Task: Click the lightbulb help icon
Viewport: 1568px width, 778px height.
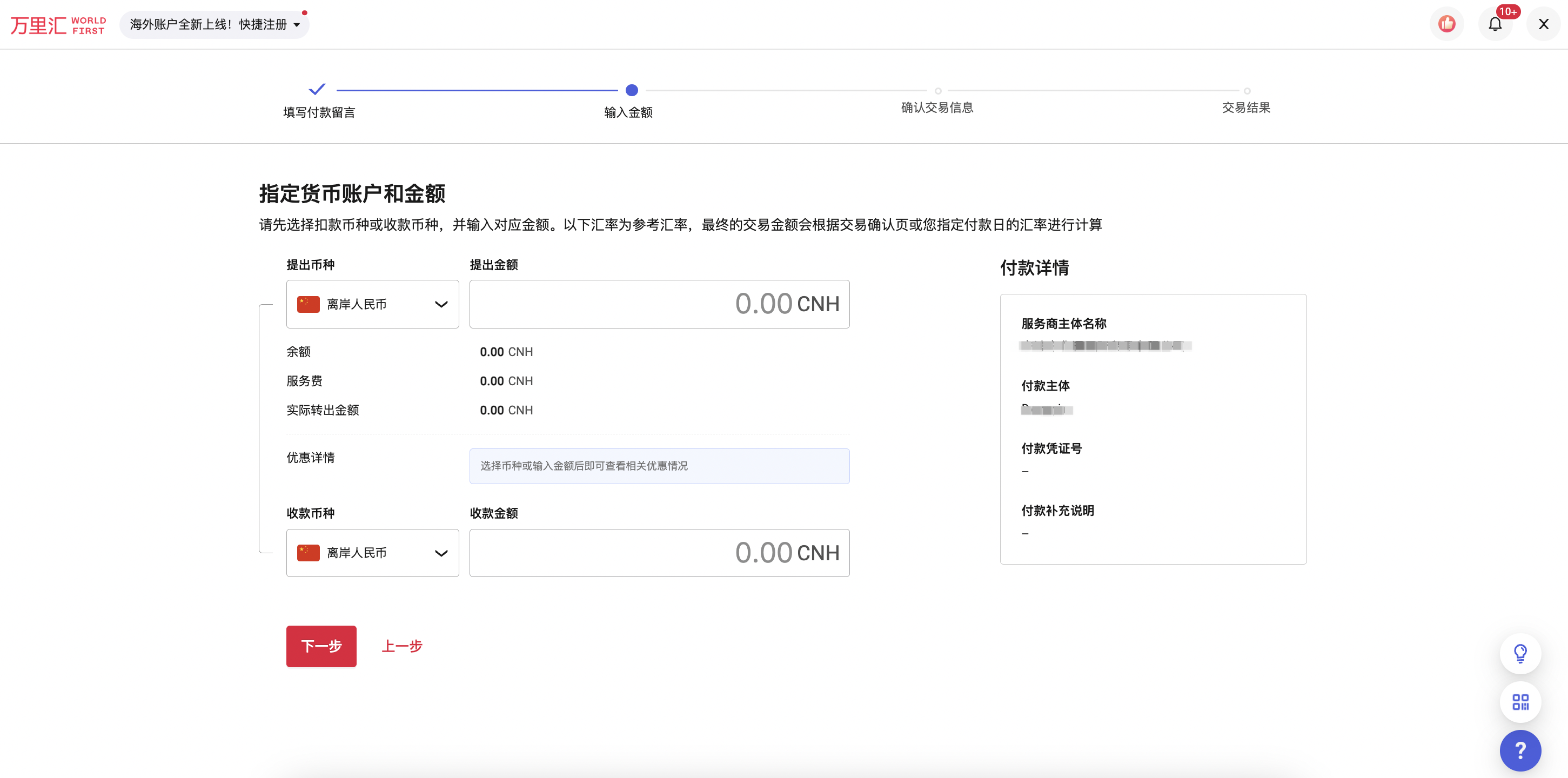Action: pos(1520,653)
